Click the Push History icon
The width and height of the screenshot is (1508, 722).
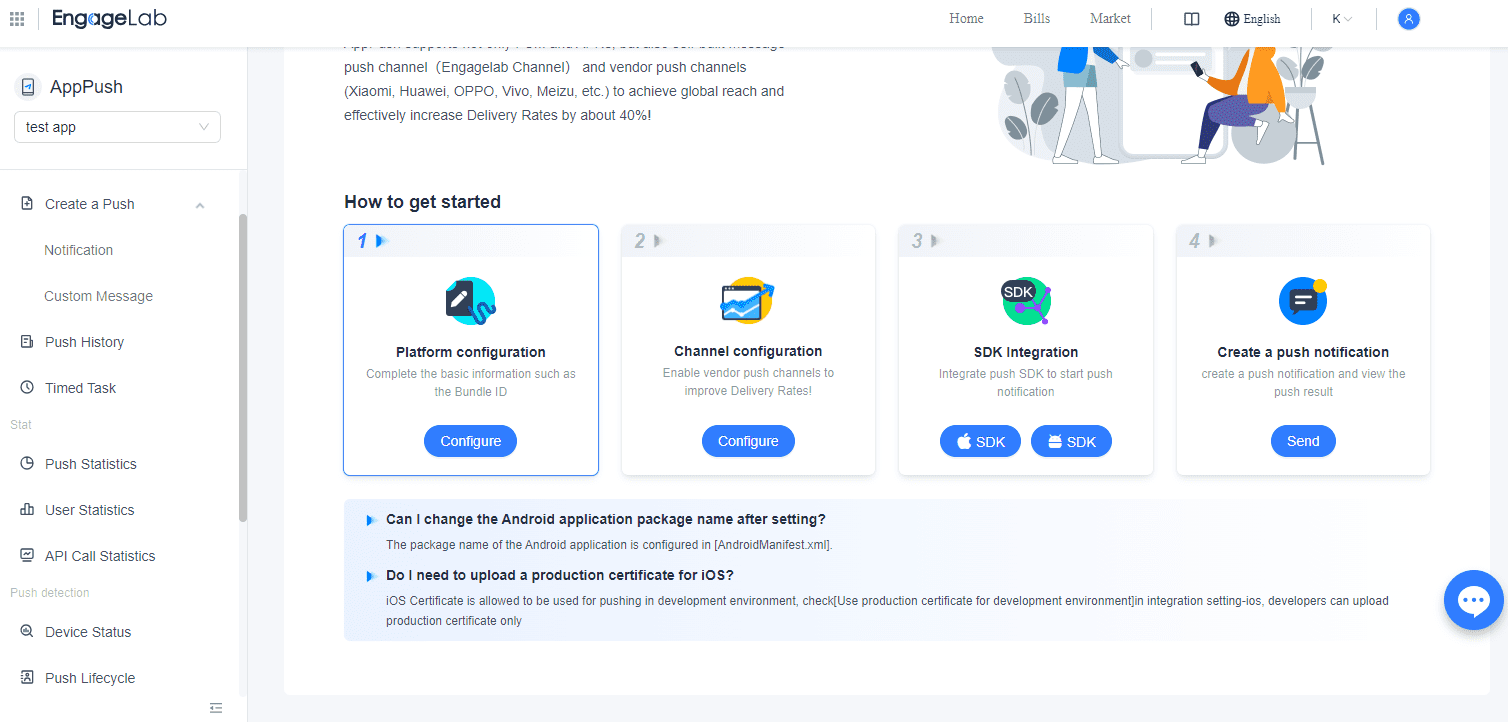[27, 342]
